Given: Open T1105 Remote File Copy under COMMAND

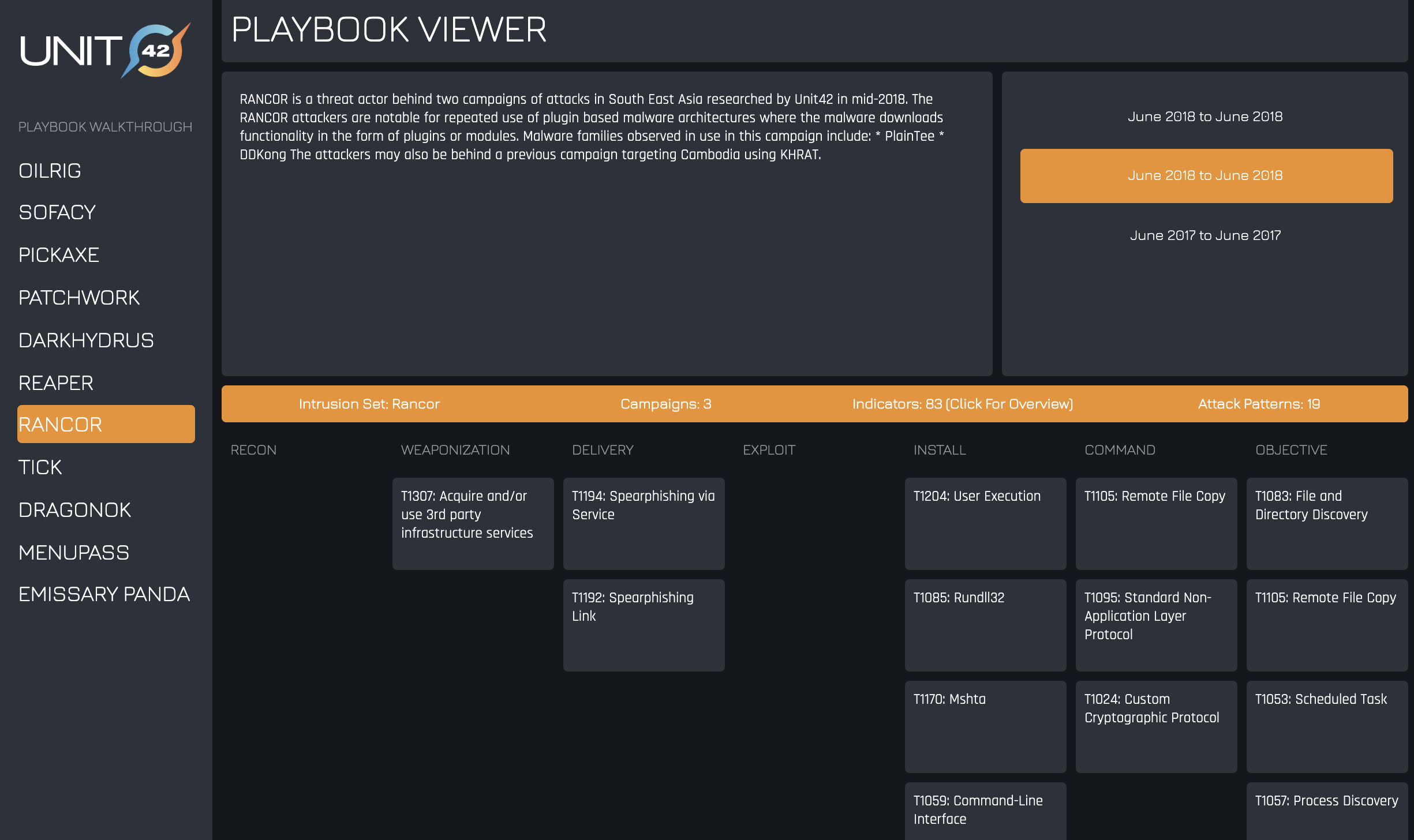Looking at the screenshot, I should click(1157, 524).
